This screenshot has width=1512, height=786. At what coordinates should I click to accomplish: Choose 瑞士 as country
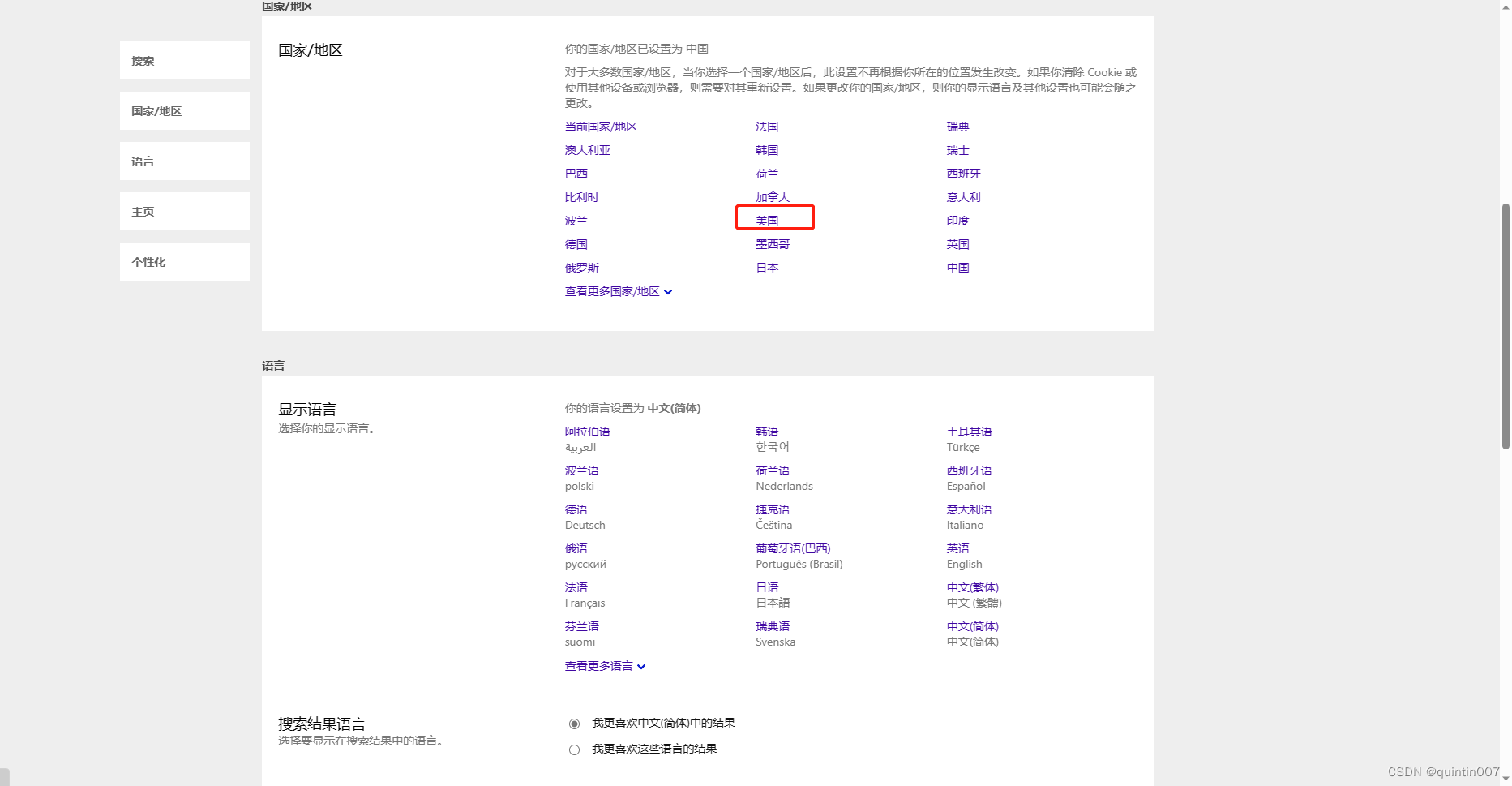(x=958, y=150)
